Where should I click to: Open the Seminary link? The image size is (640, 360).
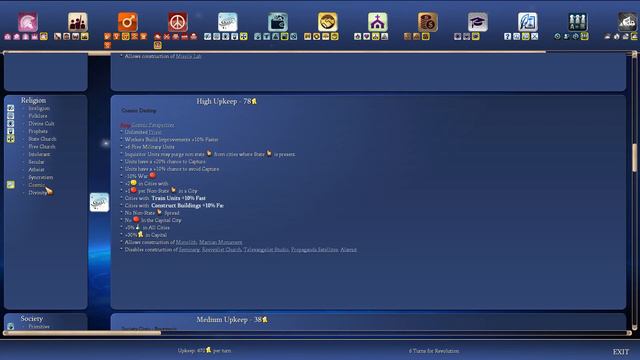(x=189, y=250)
